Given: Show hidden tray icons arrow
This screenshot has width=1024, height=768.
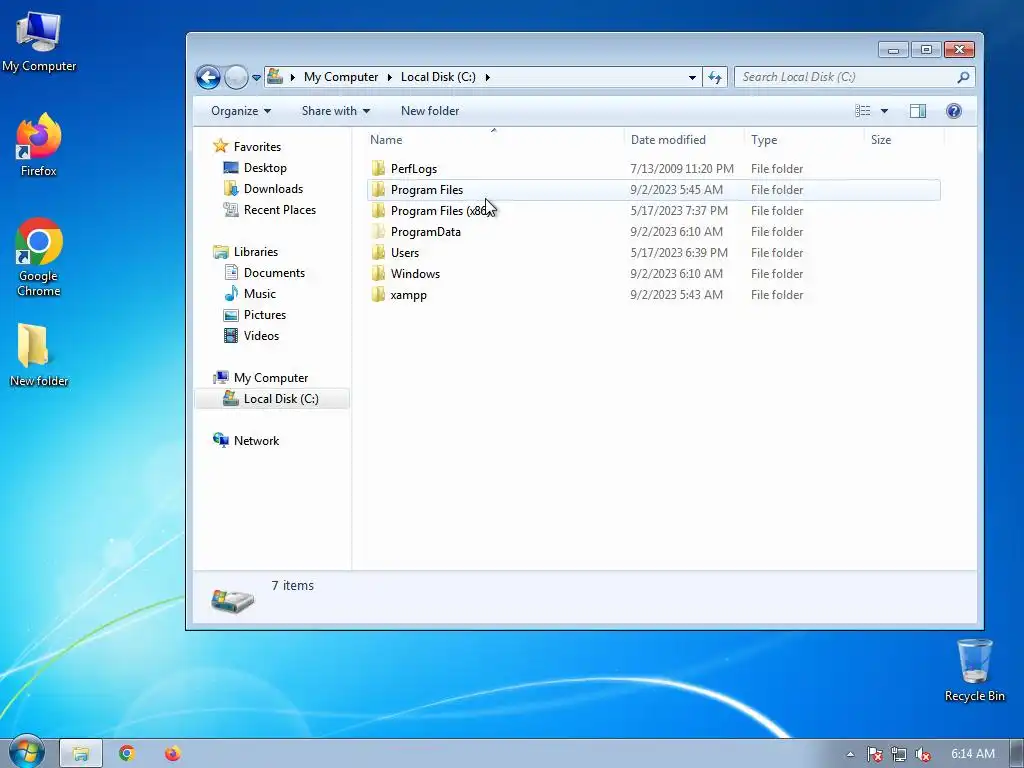Looking at the screenshot, I should pyautogui.click(x=850, y=754).
